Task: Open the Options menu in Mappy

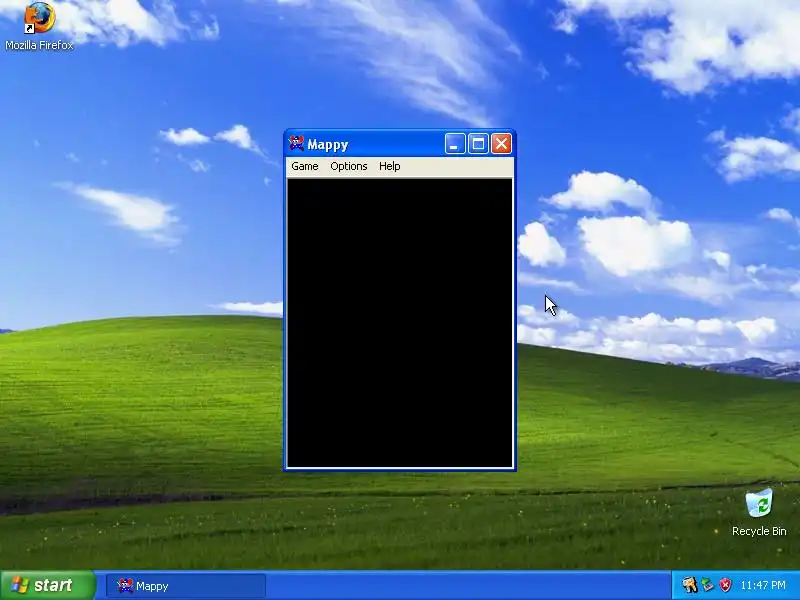Action: [x=348, y=166]
